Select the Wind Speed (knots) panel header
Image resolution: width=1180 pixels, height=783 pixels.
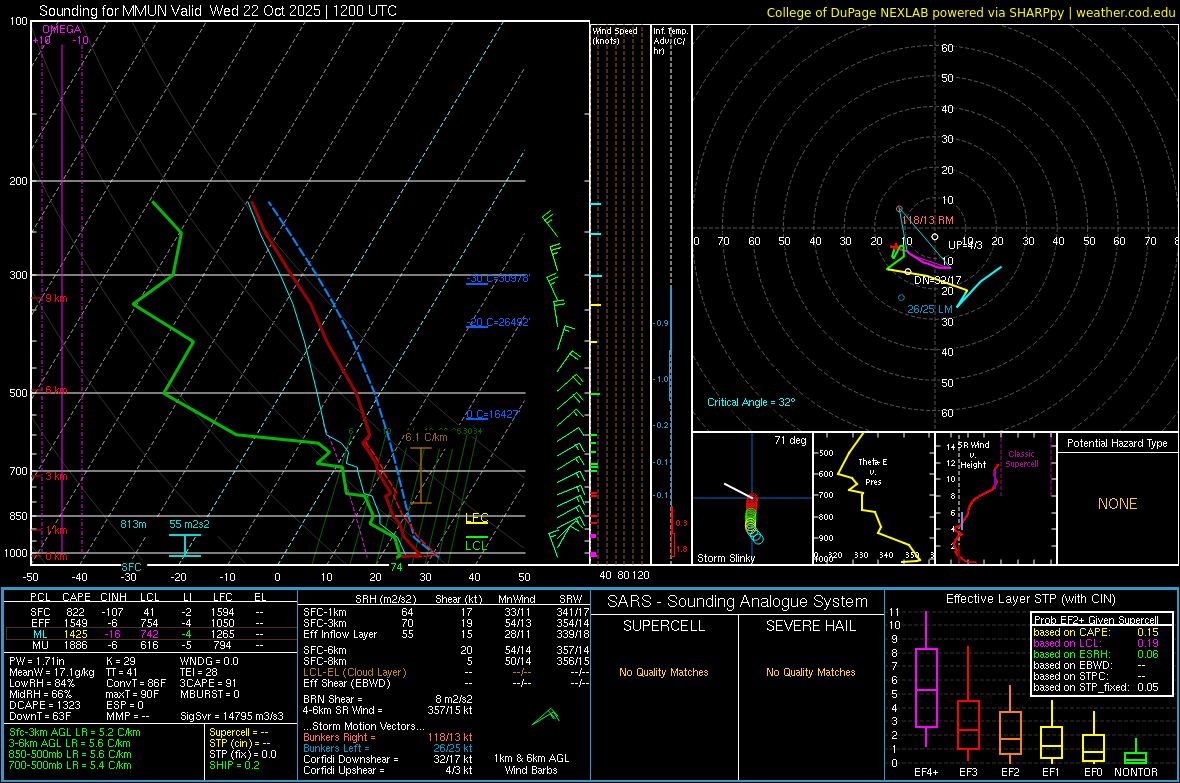(x=615, y=35)
